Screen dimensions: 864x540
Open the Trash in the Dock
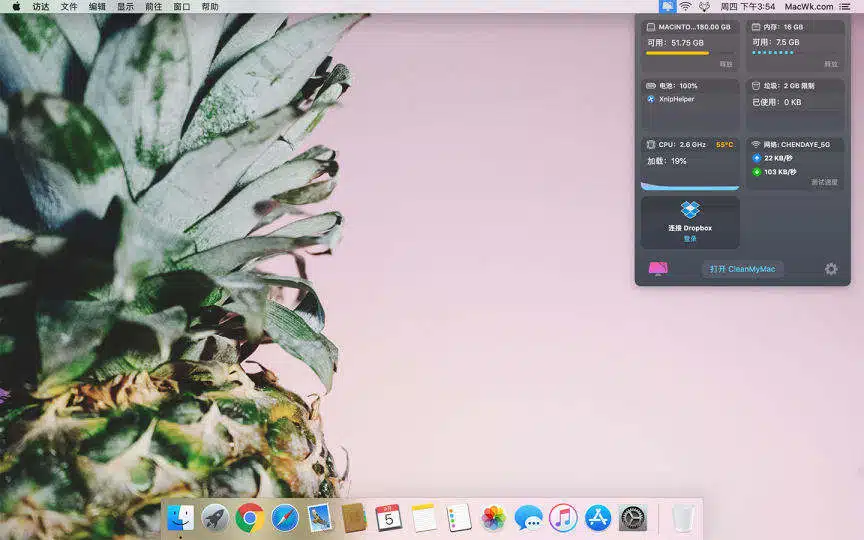(x=683, y=517)
